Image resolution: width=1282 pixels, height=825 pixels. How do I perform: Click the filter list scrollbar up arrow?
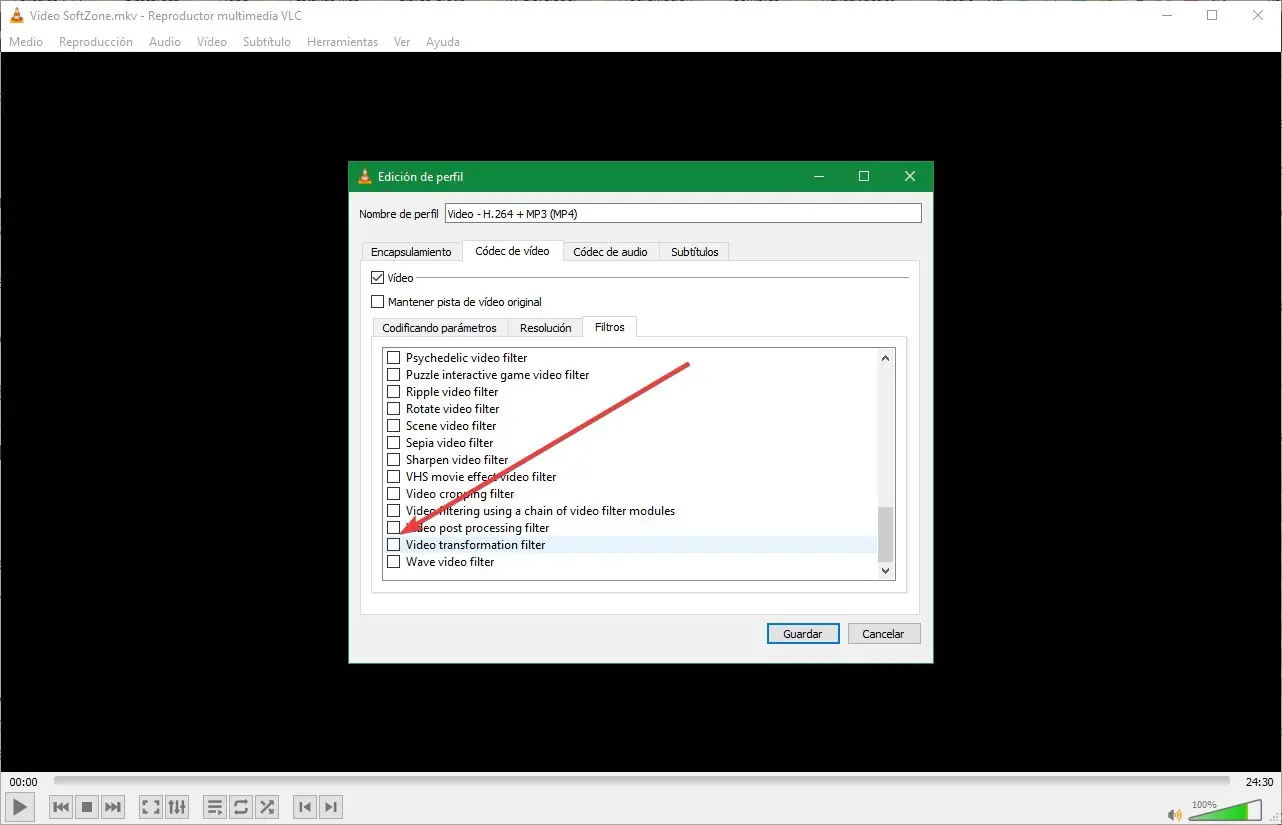click(885, 358)
